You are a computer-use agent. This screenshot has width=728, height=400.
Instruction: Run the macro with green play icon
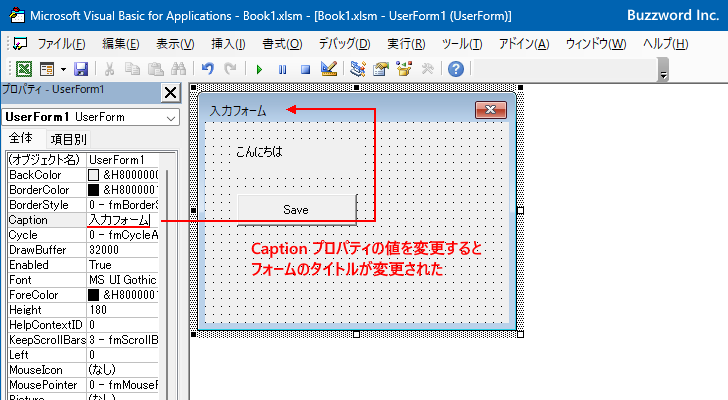click(x=259, y=70)
